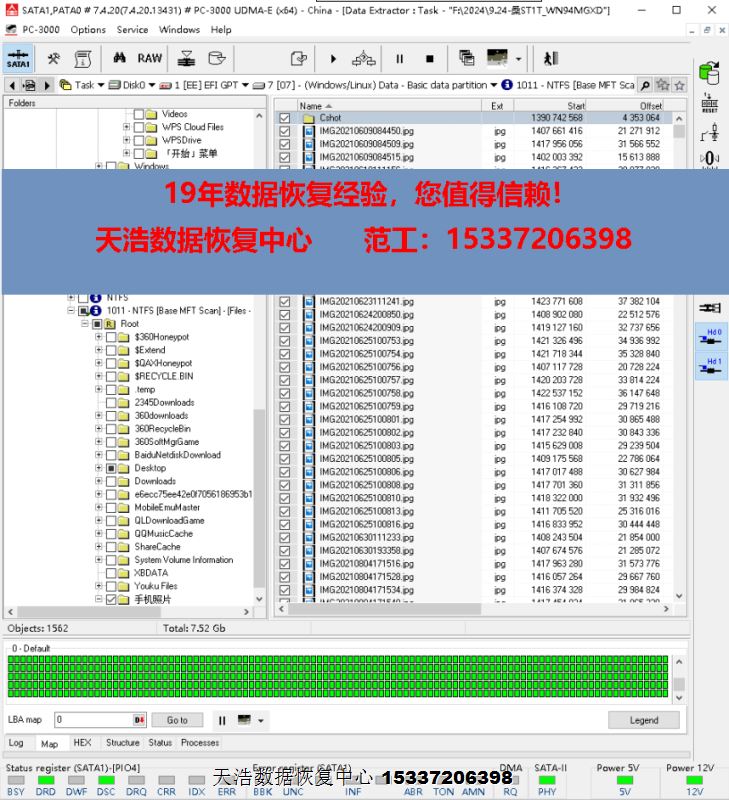Image resolution: width=729 pixels, height=800 pixels.
Task: Expand the BaiduNetdiskDownload folder node
Action: point(98,455)
